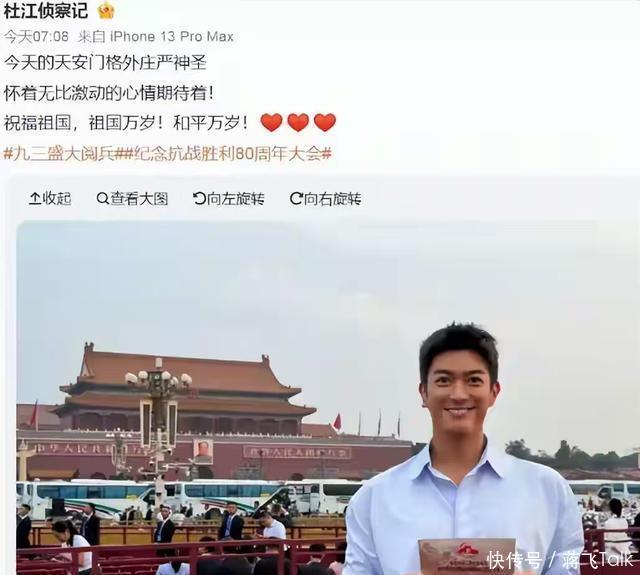The image size is (640, 575).
Task: Open the 杜江侦察记 user profile
Action: pos(46,11)
